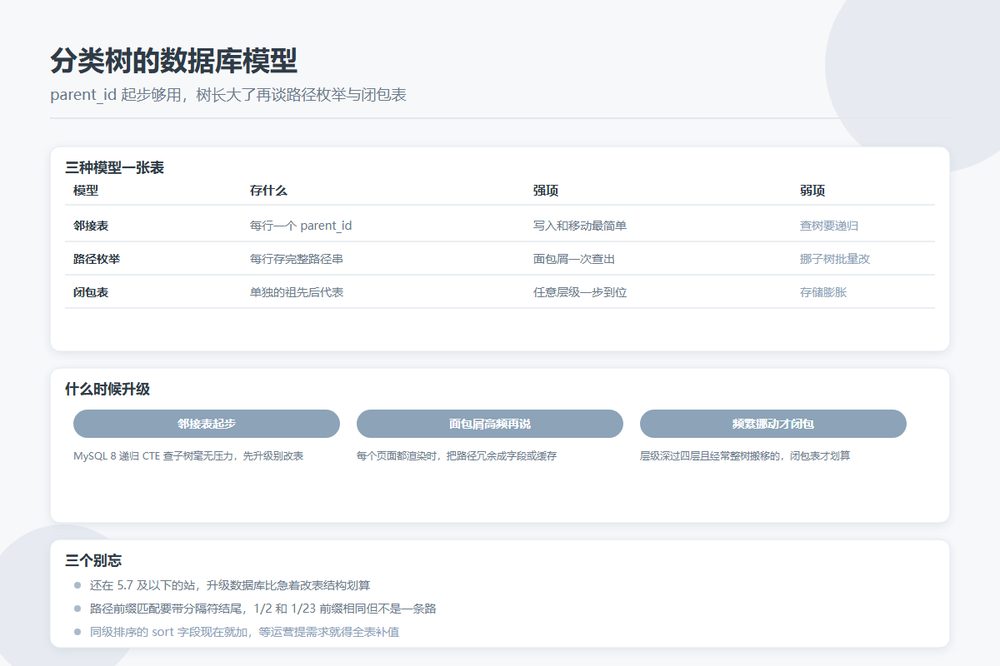Click the 邻接表起步 pill button
The image size is (1000, 666).
pos(207,424)
